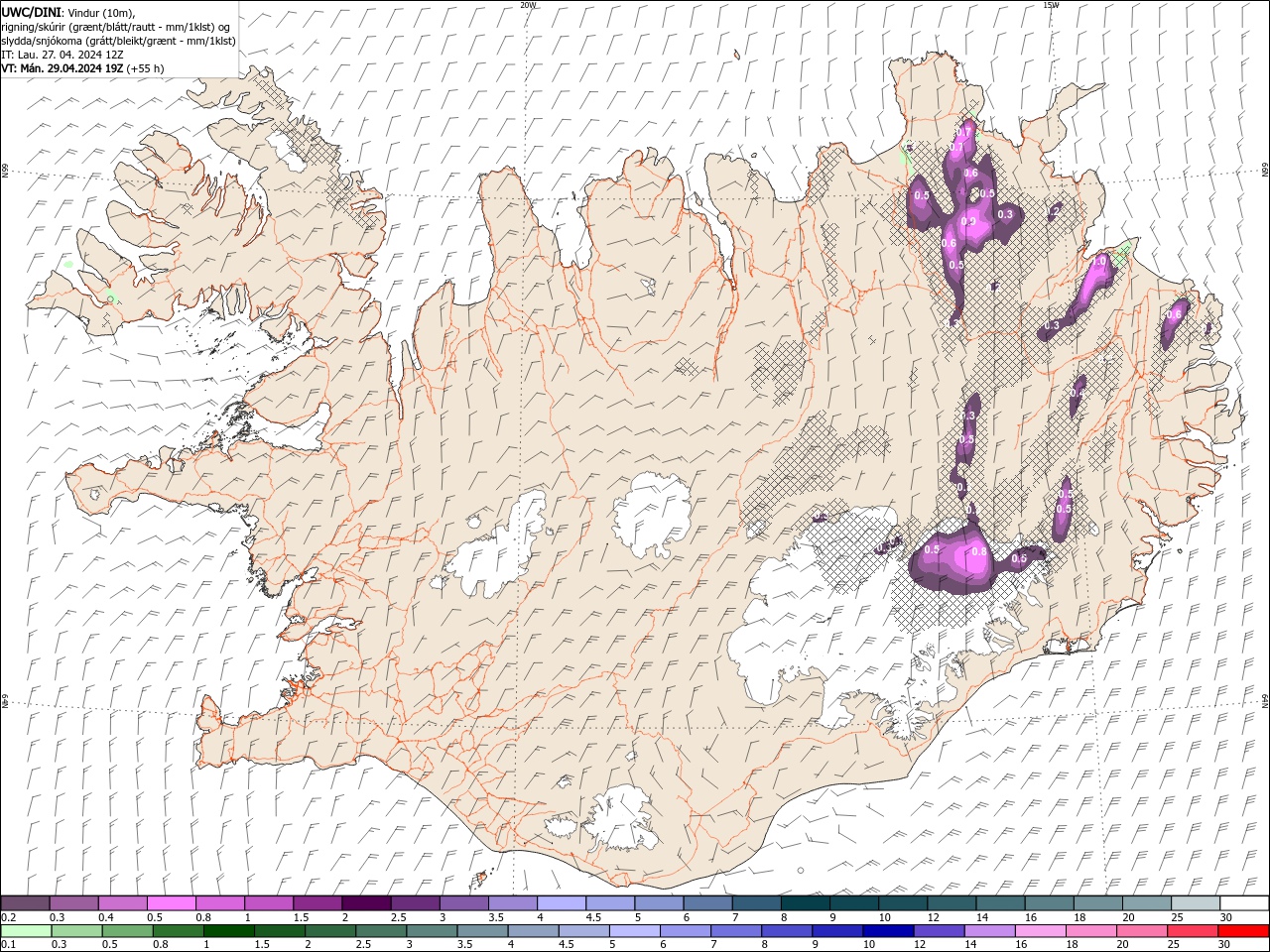Pick the lower legend swatch labeled 25
The height and width of the screenshot is (952, 1270).
point(1192,931)
